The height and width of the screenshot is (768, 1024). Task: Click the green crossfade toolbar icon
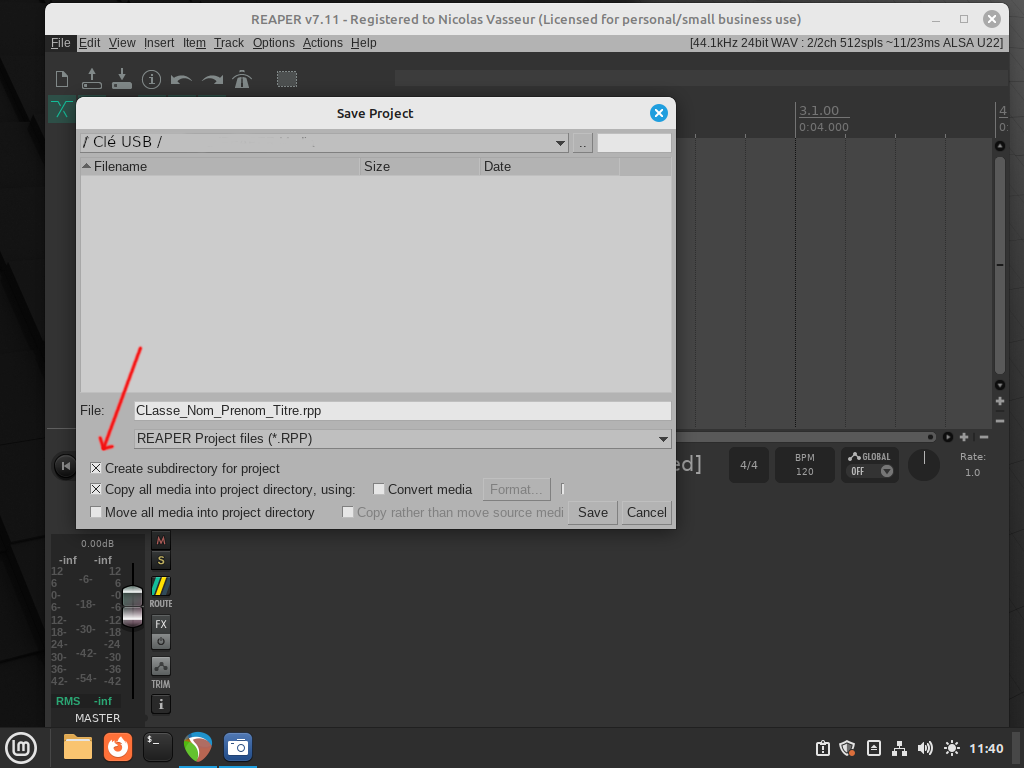click(62, 108)
